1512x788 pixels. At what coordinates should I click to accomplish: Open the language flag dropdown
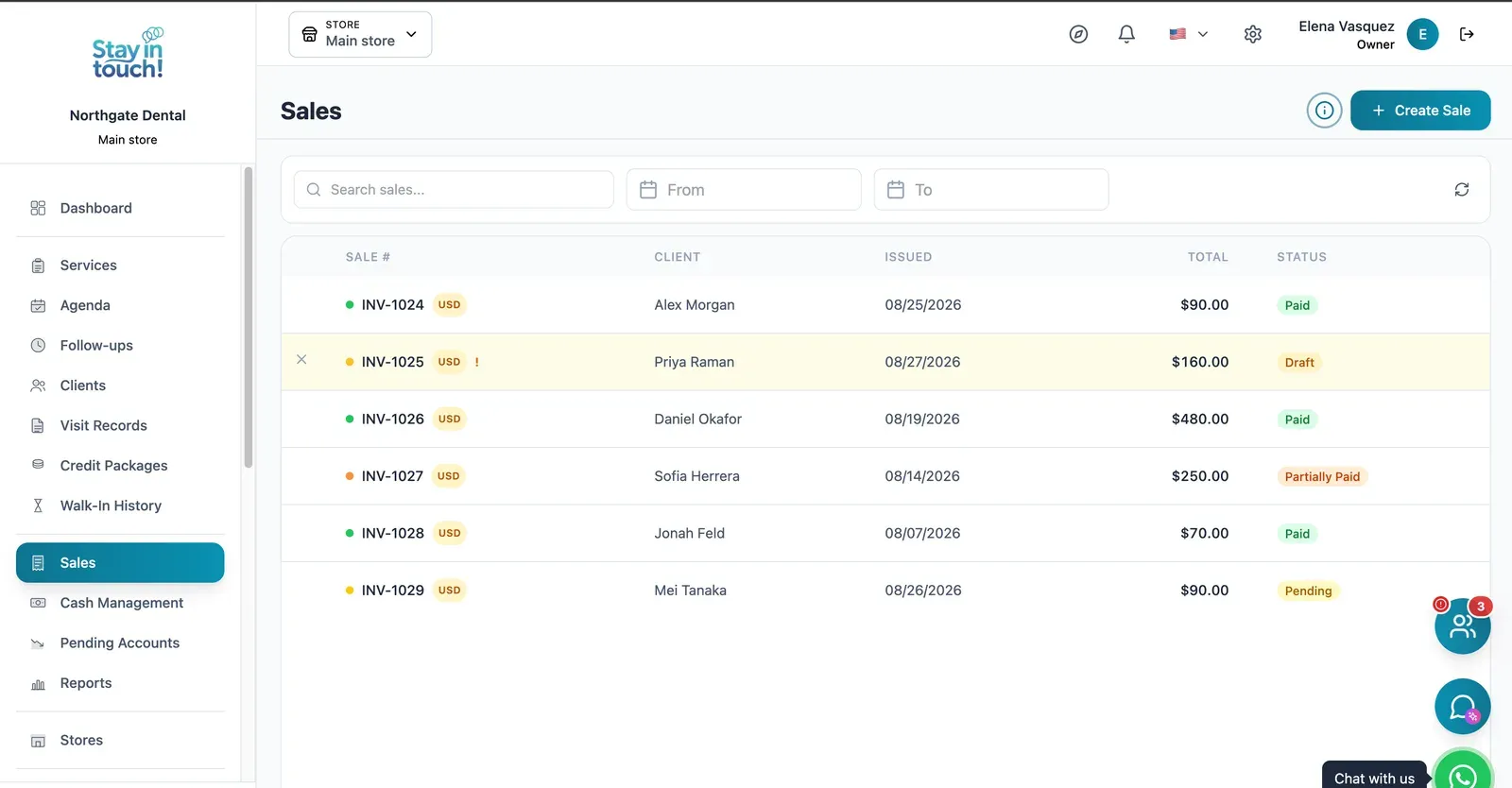[x=1188, y=34]
